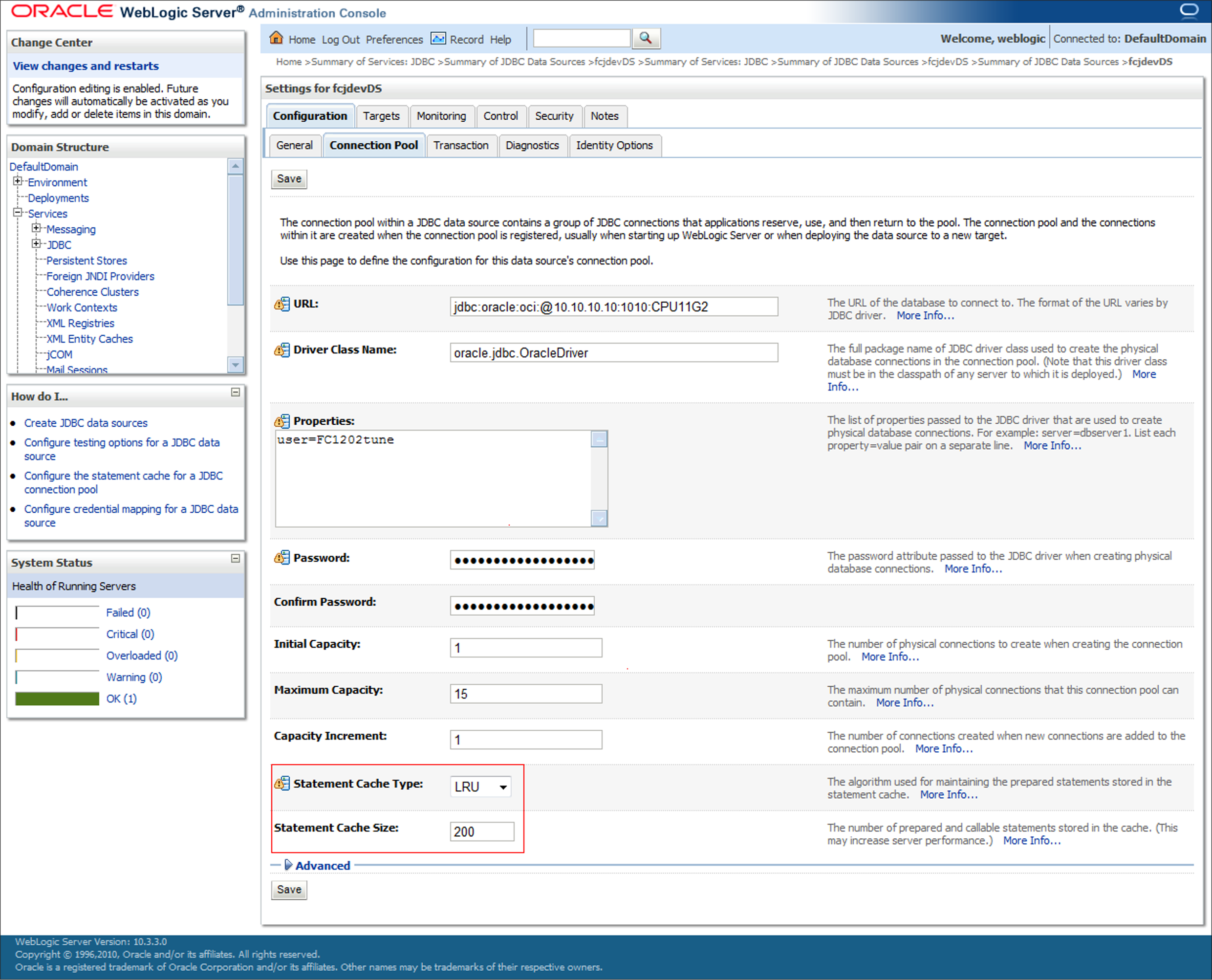1212x980 pixels.
Task: Click restart-required icon beside Password label
Action: [281, 558]
